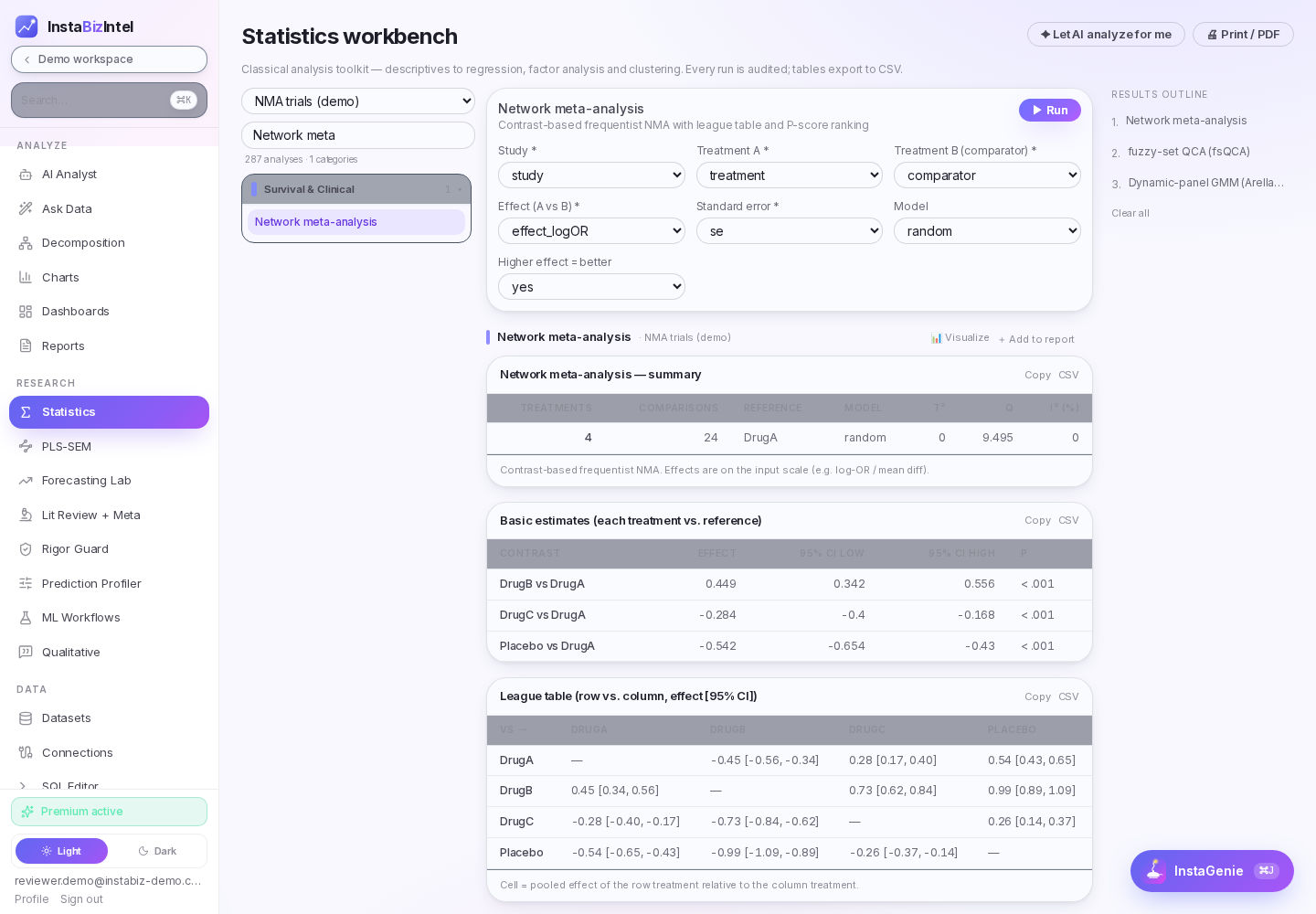Open the Higher effect = better dropdown
Viewport: 1316px width, 914px height.
591,287
